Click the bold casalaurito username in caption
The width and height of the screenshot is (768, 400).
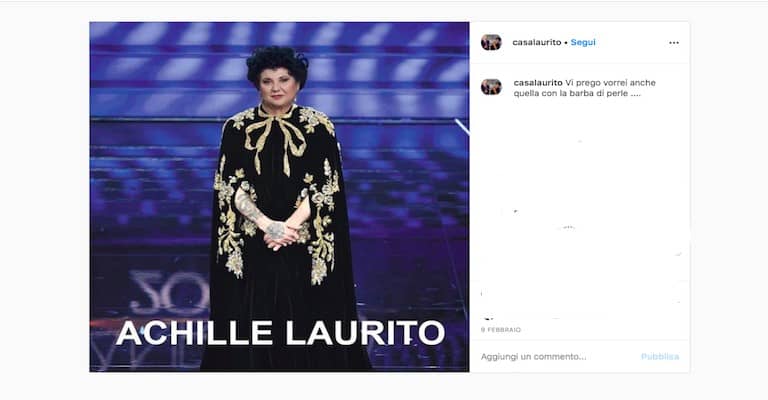[538, 83]
